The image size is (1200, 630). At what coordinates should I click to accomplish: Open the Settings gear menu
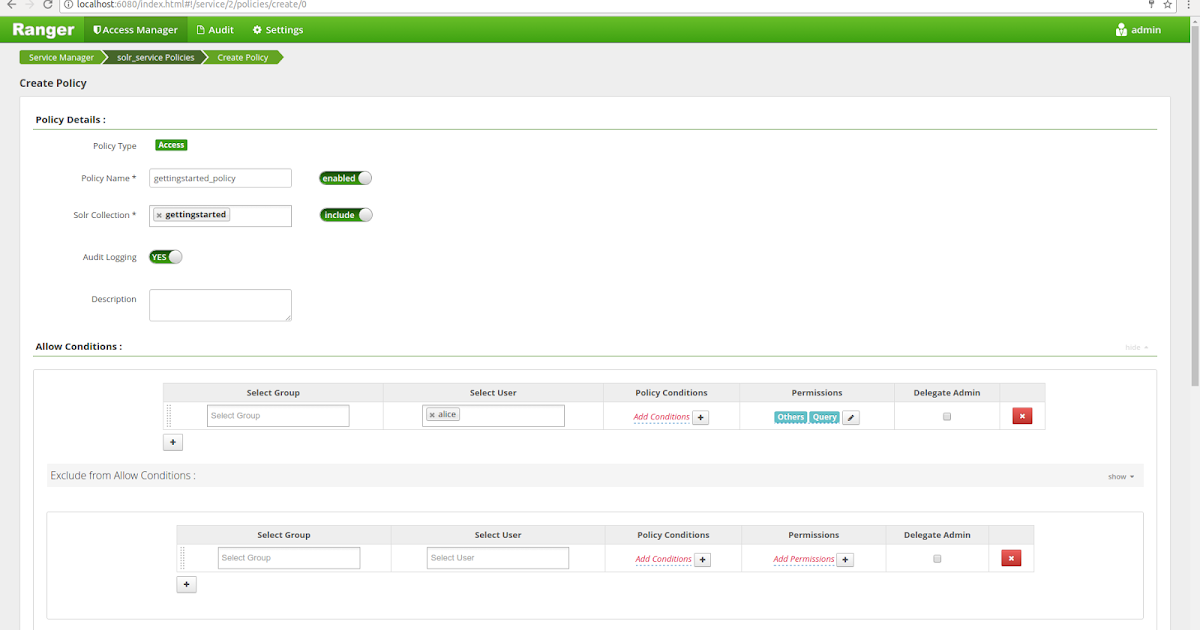click(277, 29)
